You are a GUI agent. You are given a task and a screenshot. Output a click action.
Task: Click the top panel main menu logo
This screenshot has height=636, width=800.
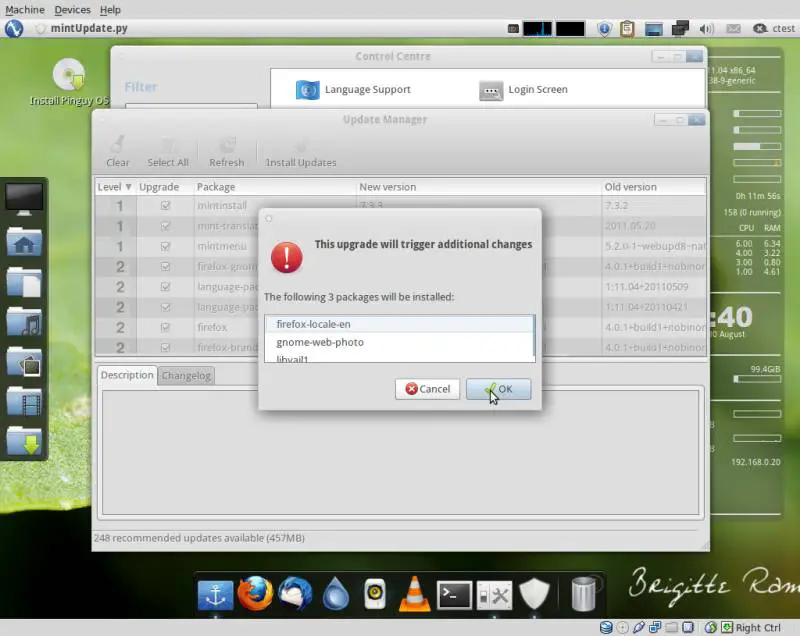tap(14, 29)
